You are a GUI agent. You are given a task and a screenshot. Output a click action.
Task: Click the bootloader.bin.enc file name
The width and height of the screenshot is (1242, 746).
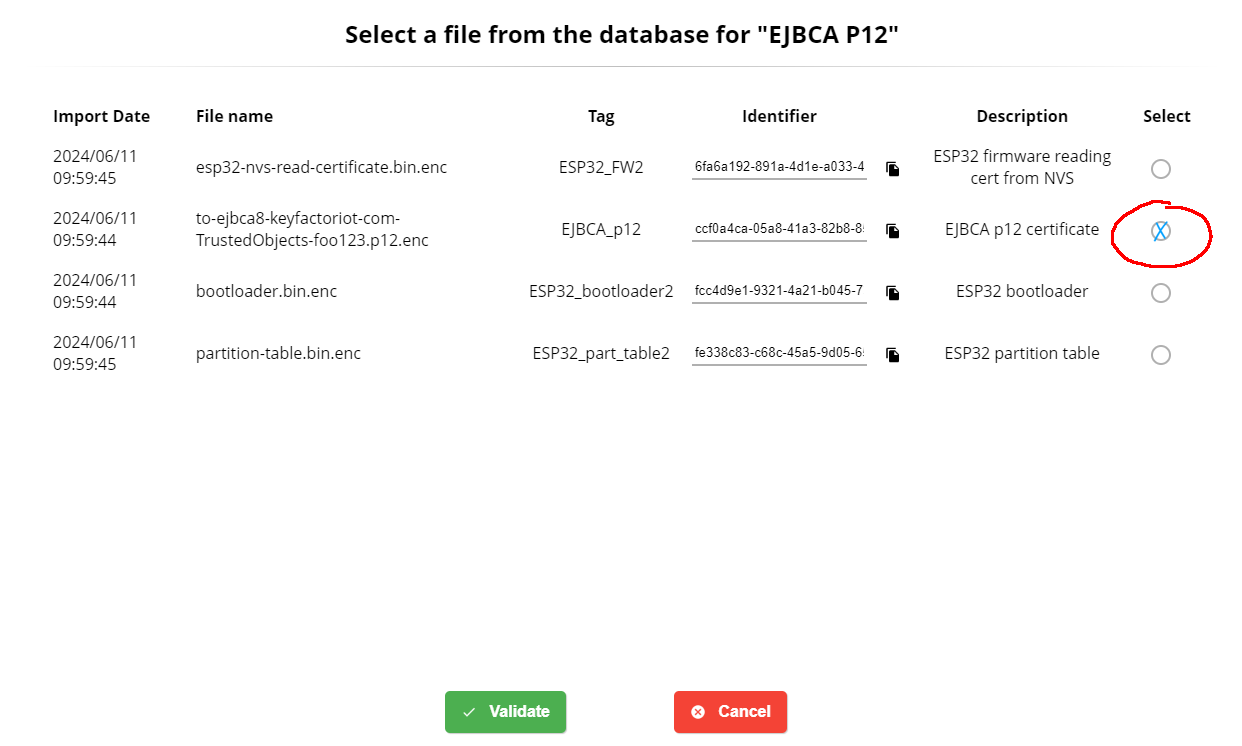click(x=266, y=292)
